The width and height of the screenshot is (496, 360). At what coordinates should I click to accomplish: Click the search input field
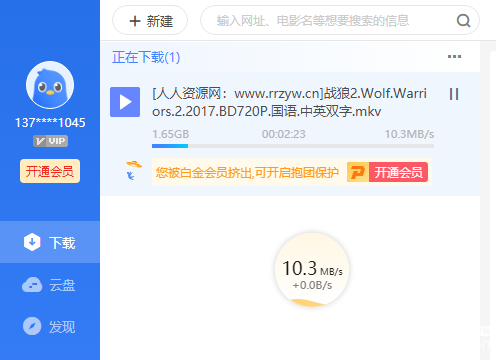coord(340,21)
